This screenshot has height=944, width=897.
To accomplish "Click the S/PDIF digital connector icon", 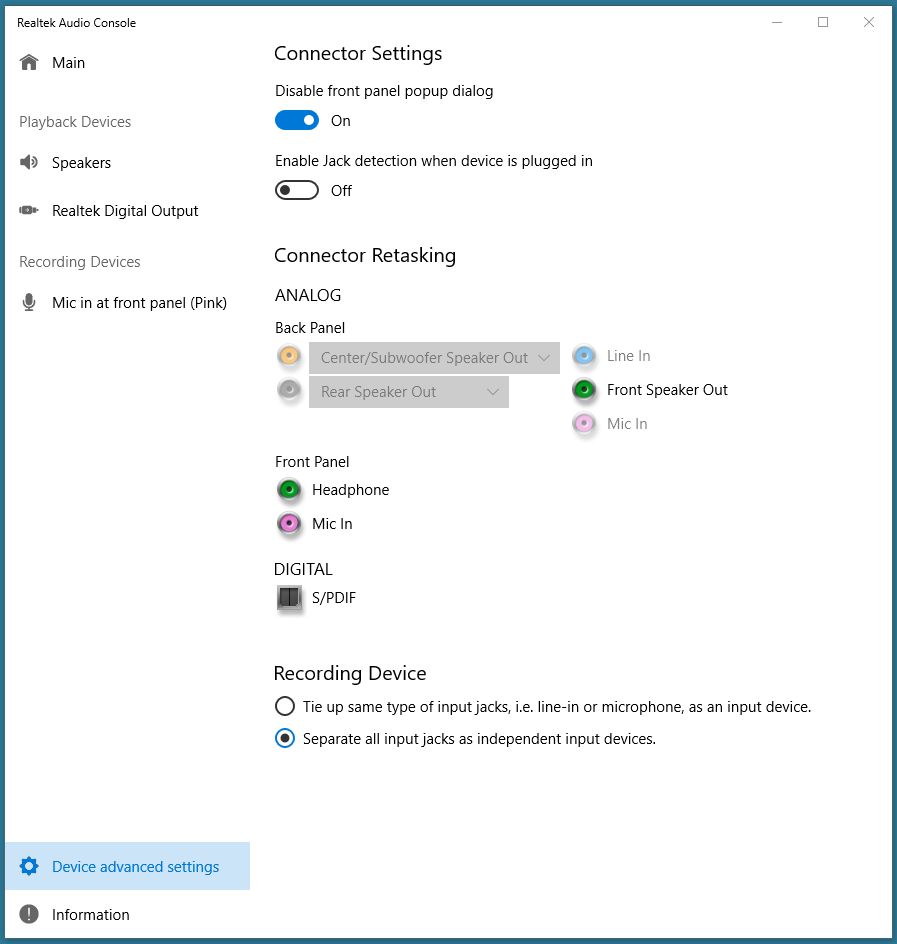I will pos(290,598).
